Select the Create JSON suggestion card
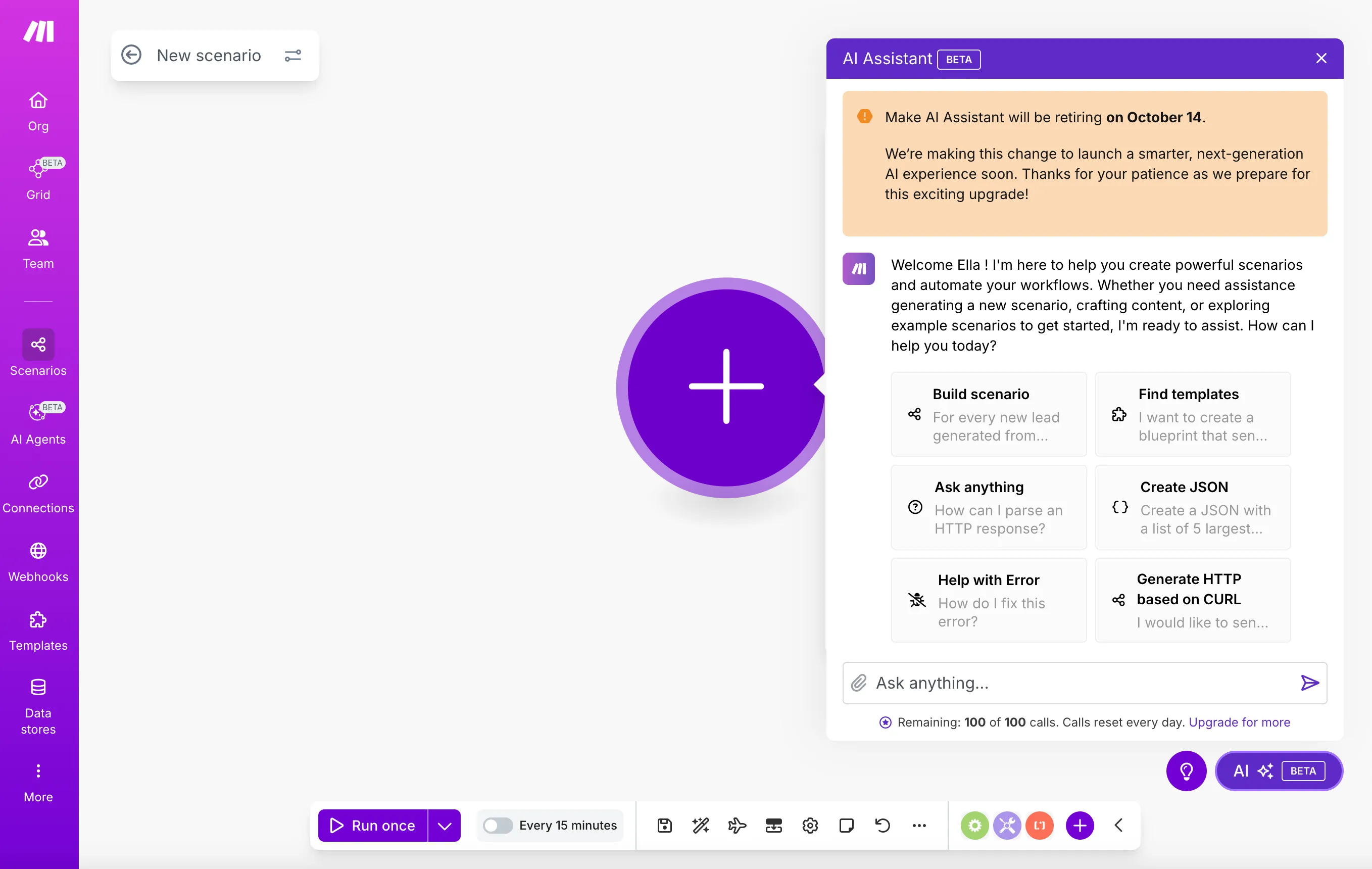 point(1193,507)
